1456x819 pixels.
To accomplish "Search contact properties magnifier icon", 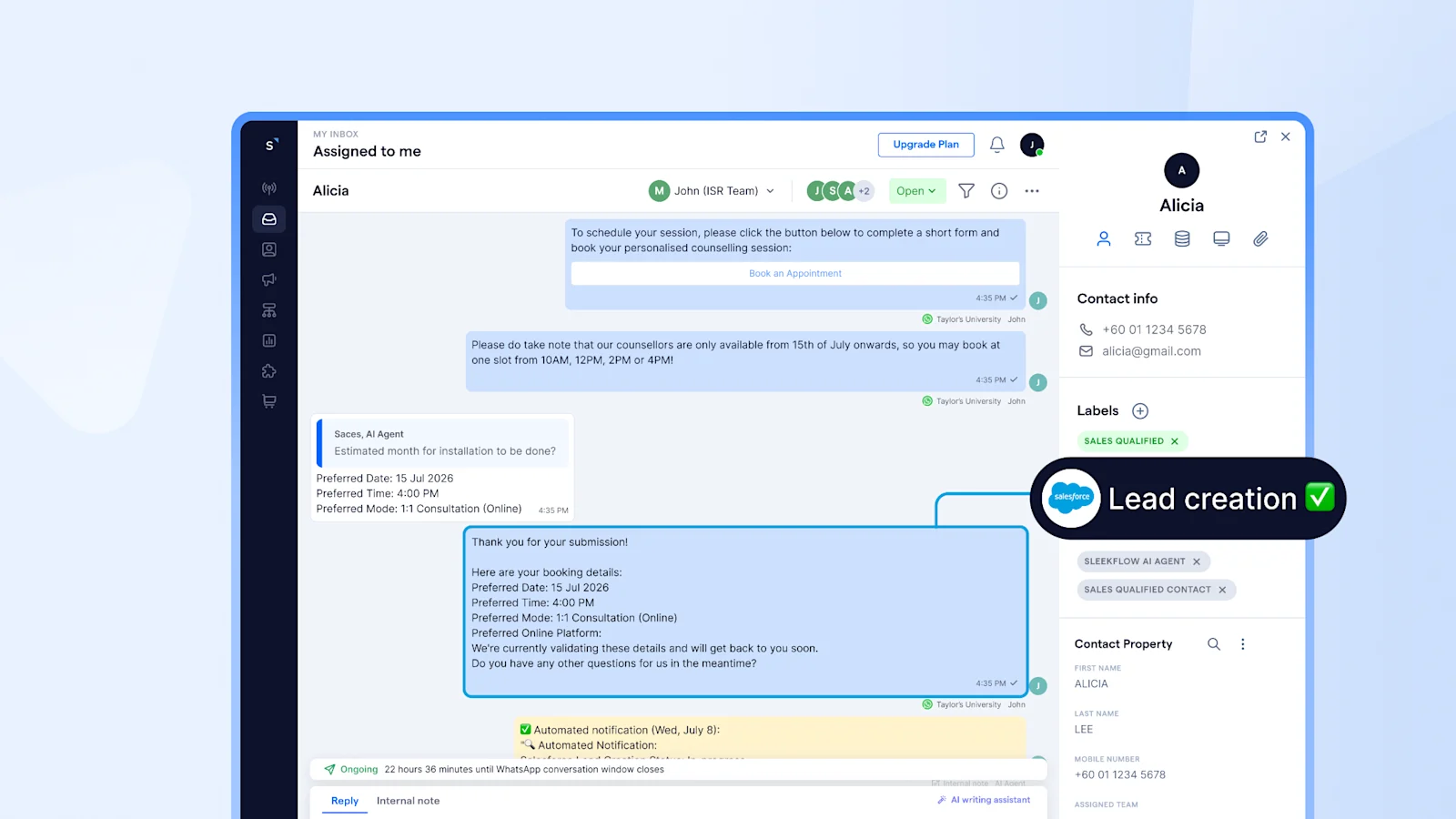I will 1214,644.
